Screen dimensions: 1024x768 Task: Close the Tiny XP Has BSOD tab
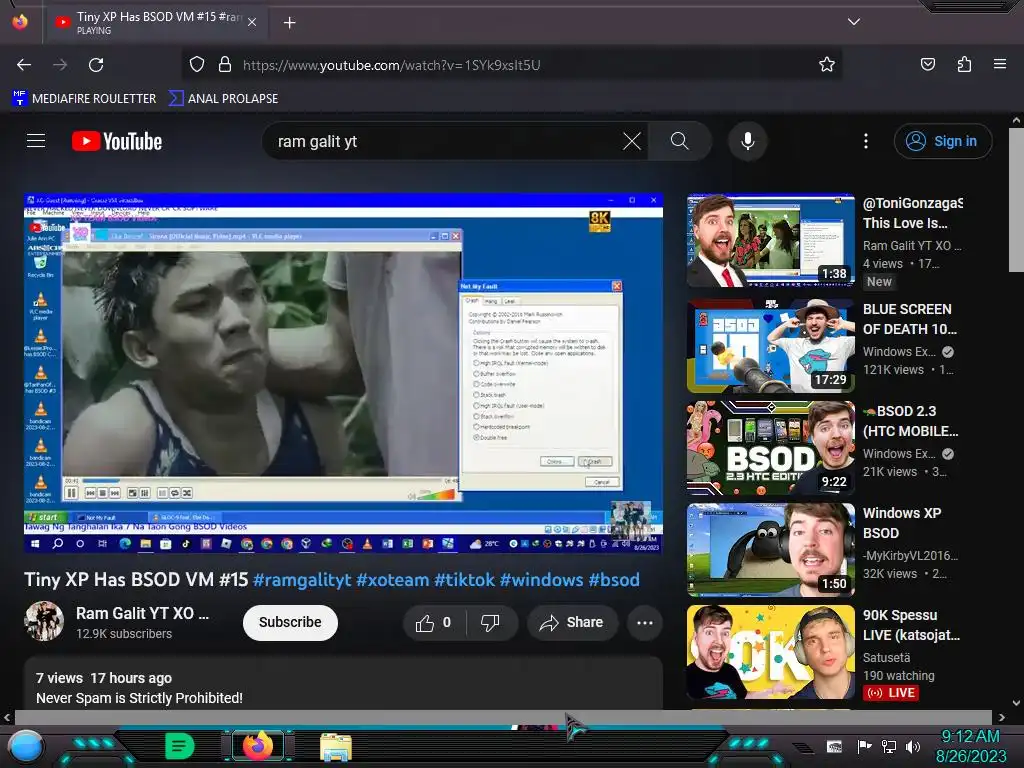252,22
